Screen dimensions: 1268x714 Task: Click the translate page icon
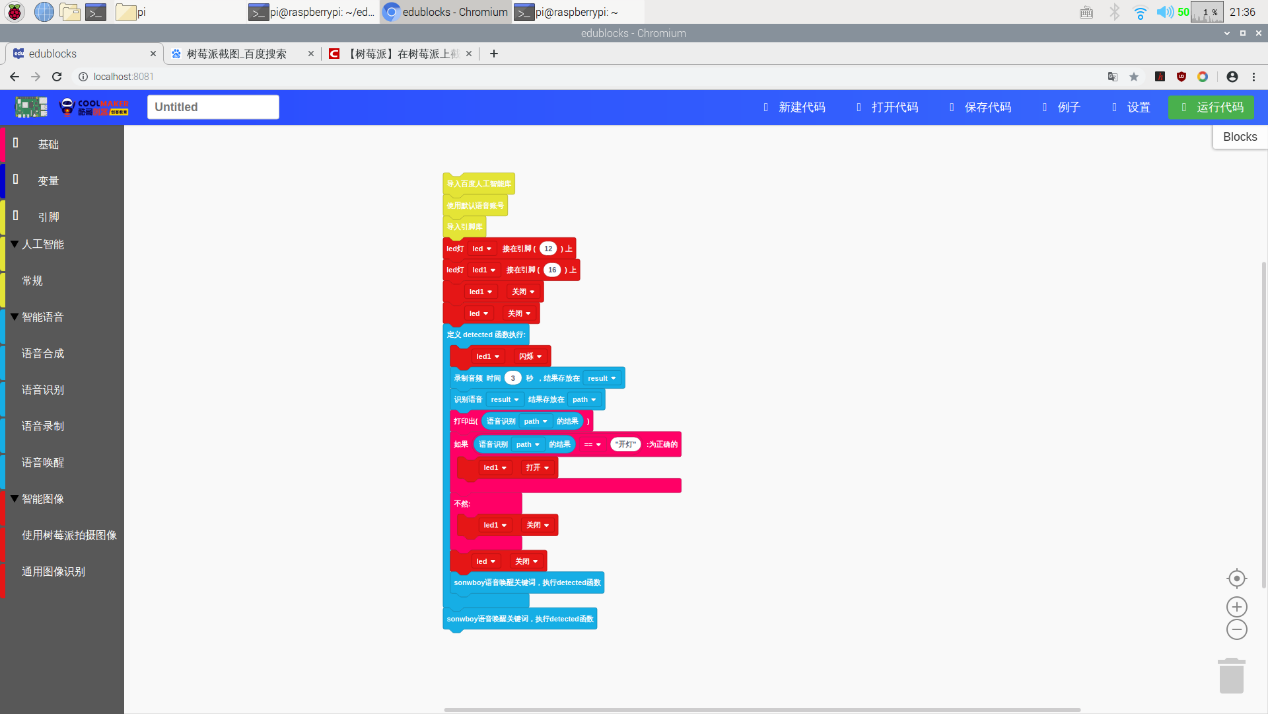click(x=1112, y=76)
